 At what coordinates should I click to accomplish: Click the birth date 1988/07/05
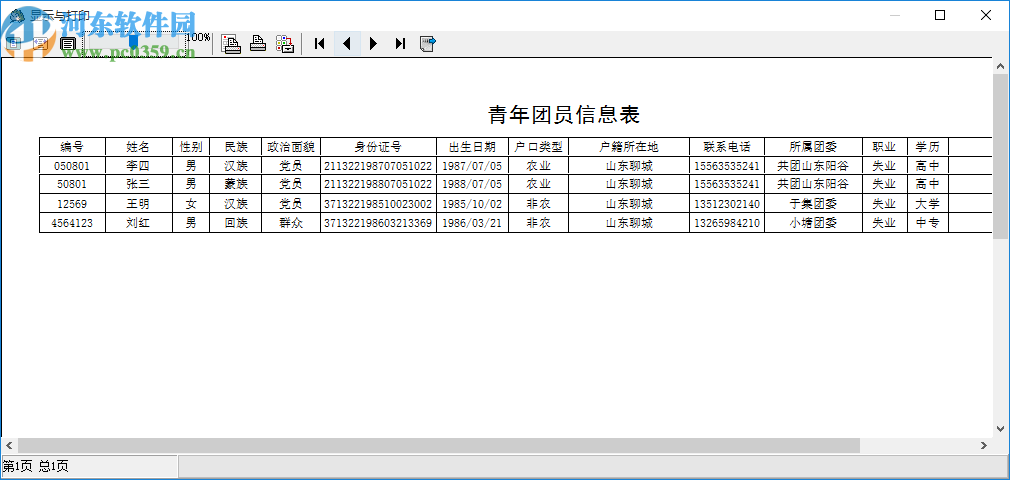[472, 184]
